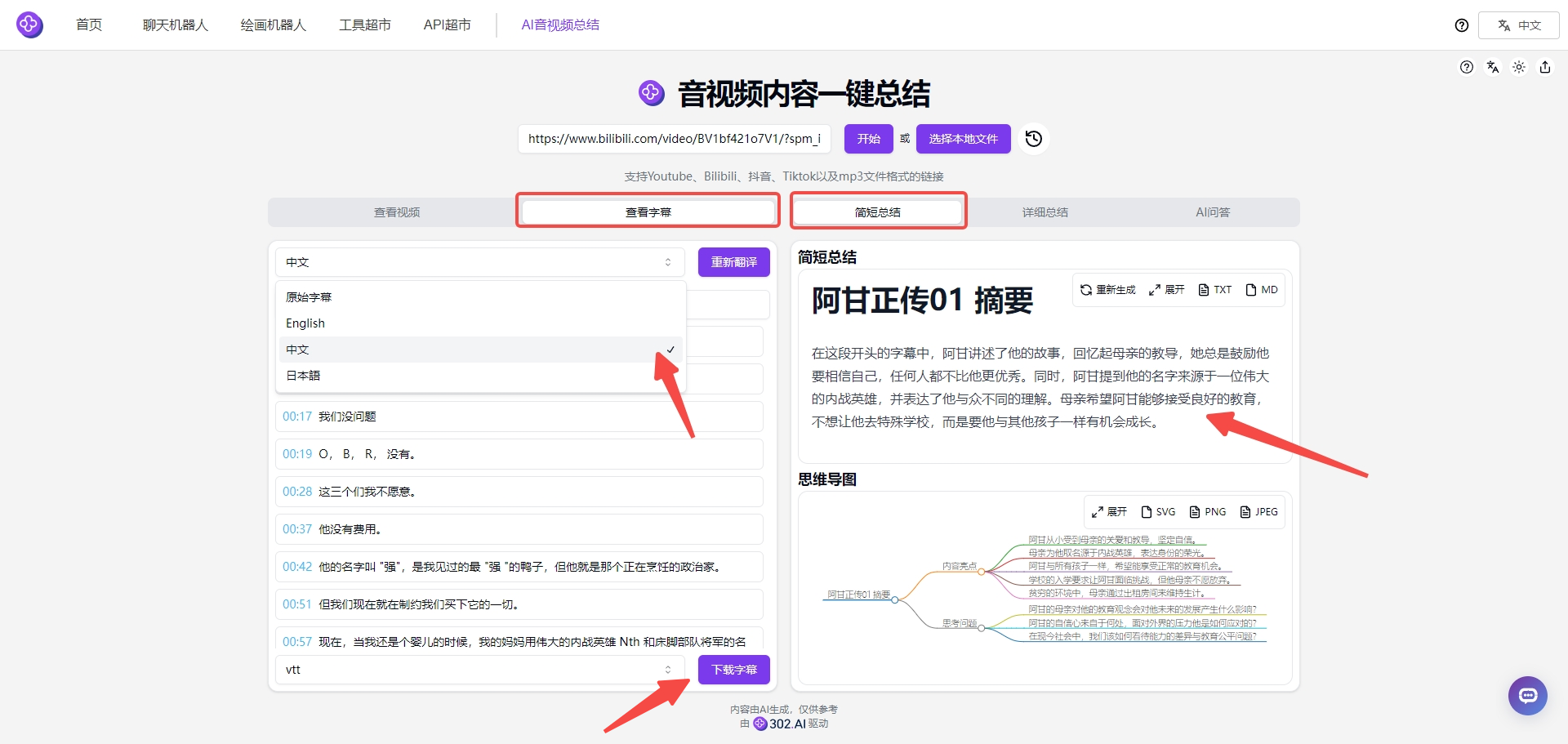
Task: Switch to 详细总结 tab
Action: click(1045, 212)
